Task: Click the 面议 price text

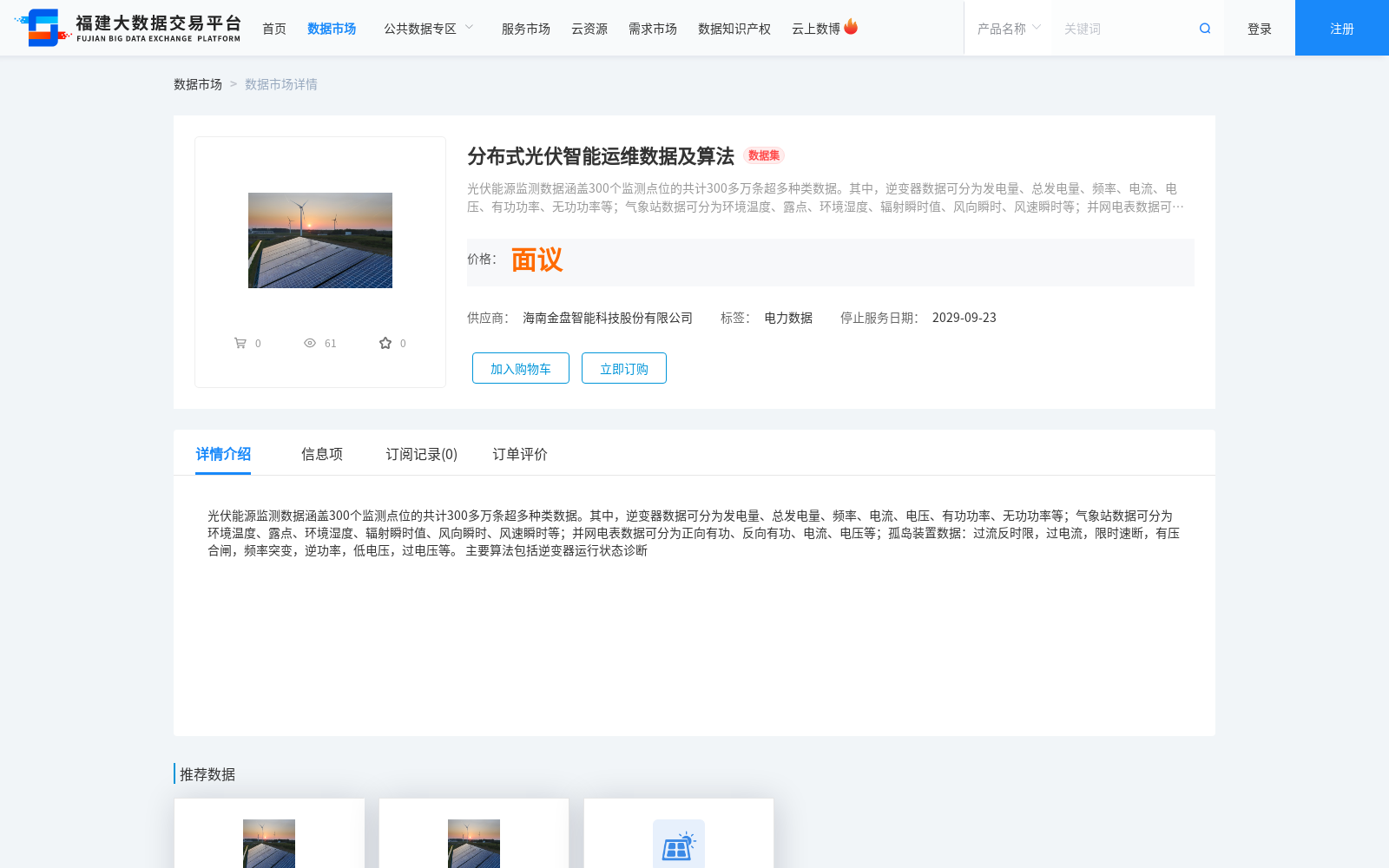Action: pos(537,260)
